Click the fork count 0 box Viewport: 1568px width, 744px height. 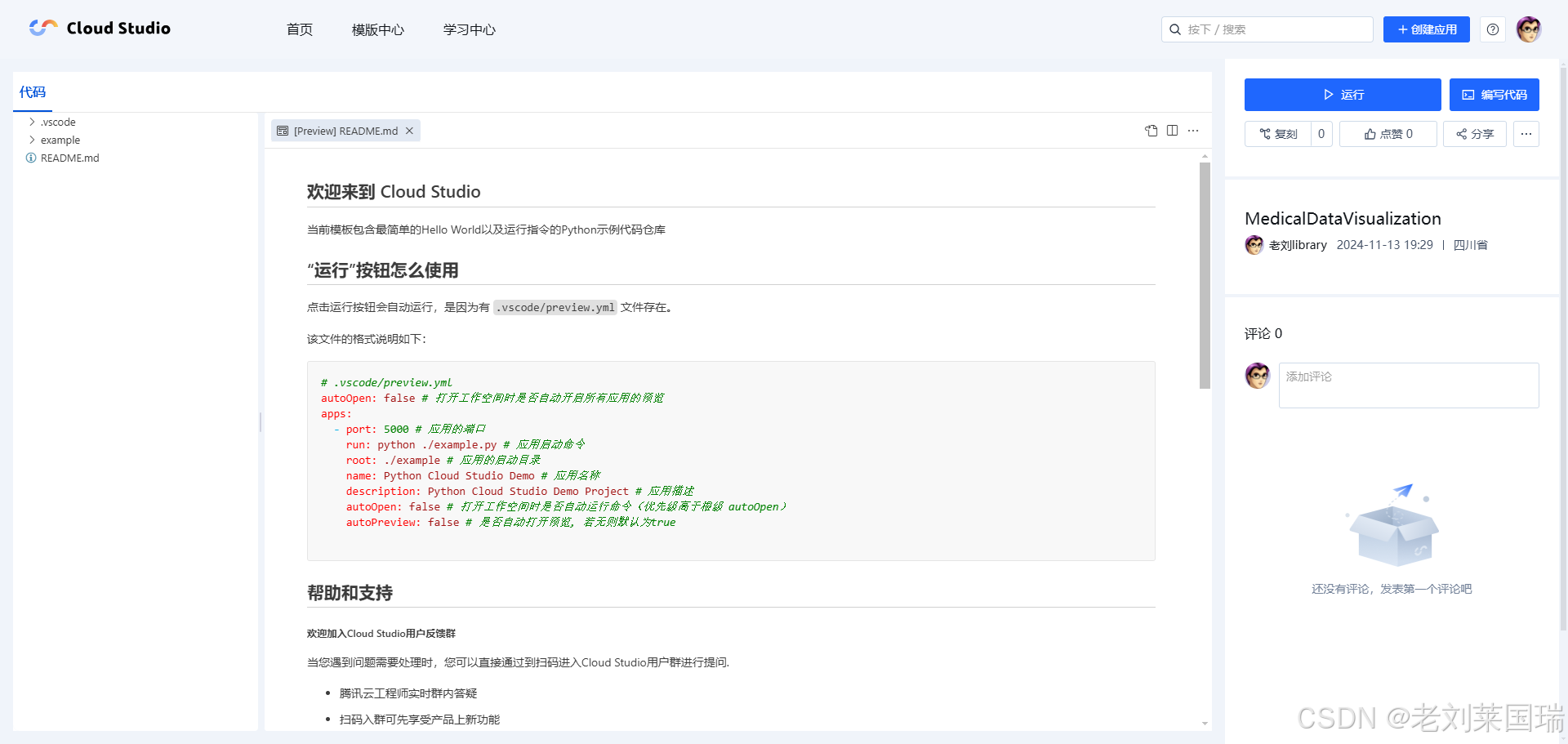pos(1321,134)
